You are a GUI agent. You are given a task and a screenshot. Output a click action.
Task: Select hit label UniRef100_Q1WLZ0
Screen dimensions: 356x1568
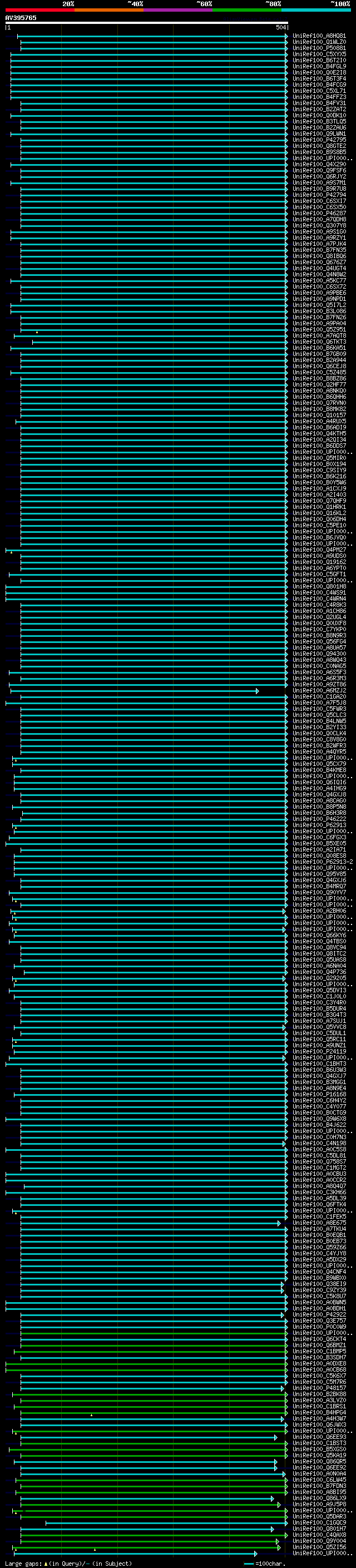[319, 42]
